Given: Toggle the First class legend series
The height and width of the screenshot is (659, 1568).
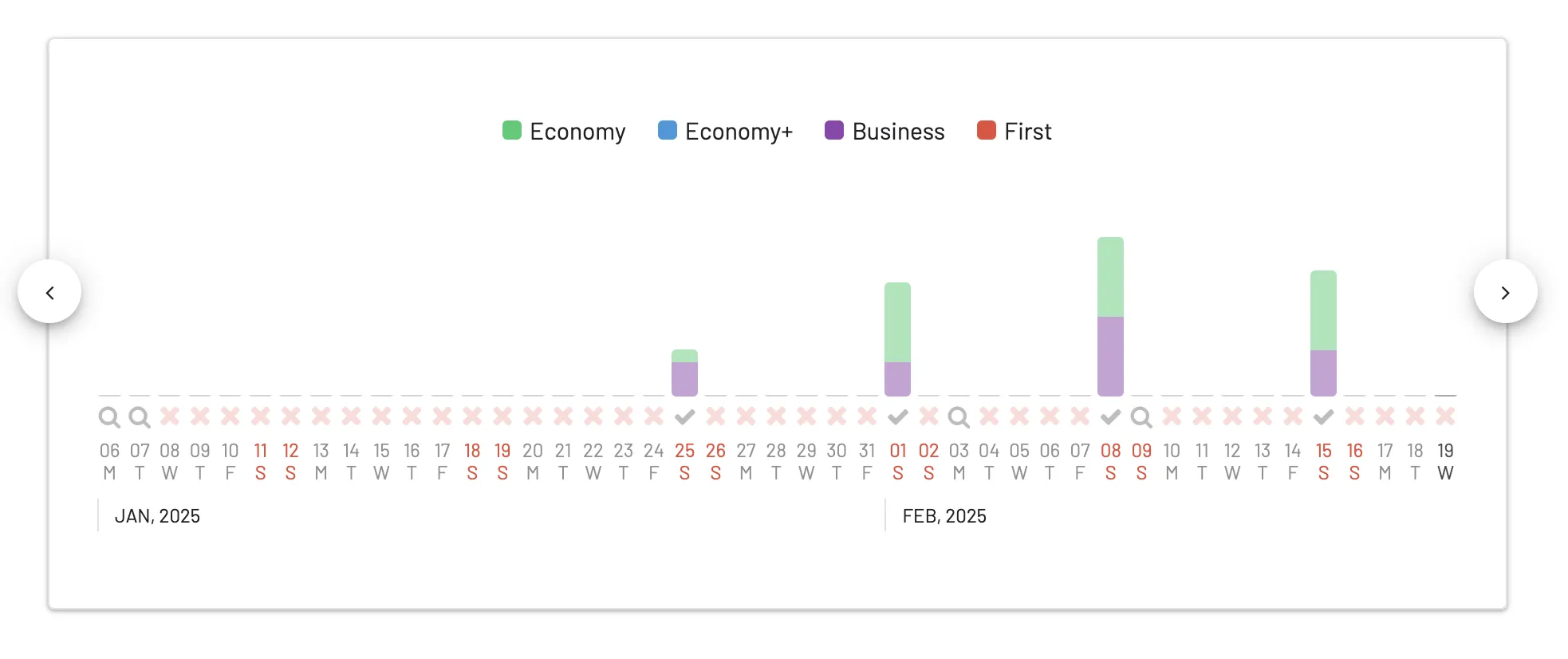Looking at the screenshot, I should tap(1014, 131).
